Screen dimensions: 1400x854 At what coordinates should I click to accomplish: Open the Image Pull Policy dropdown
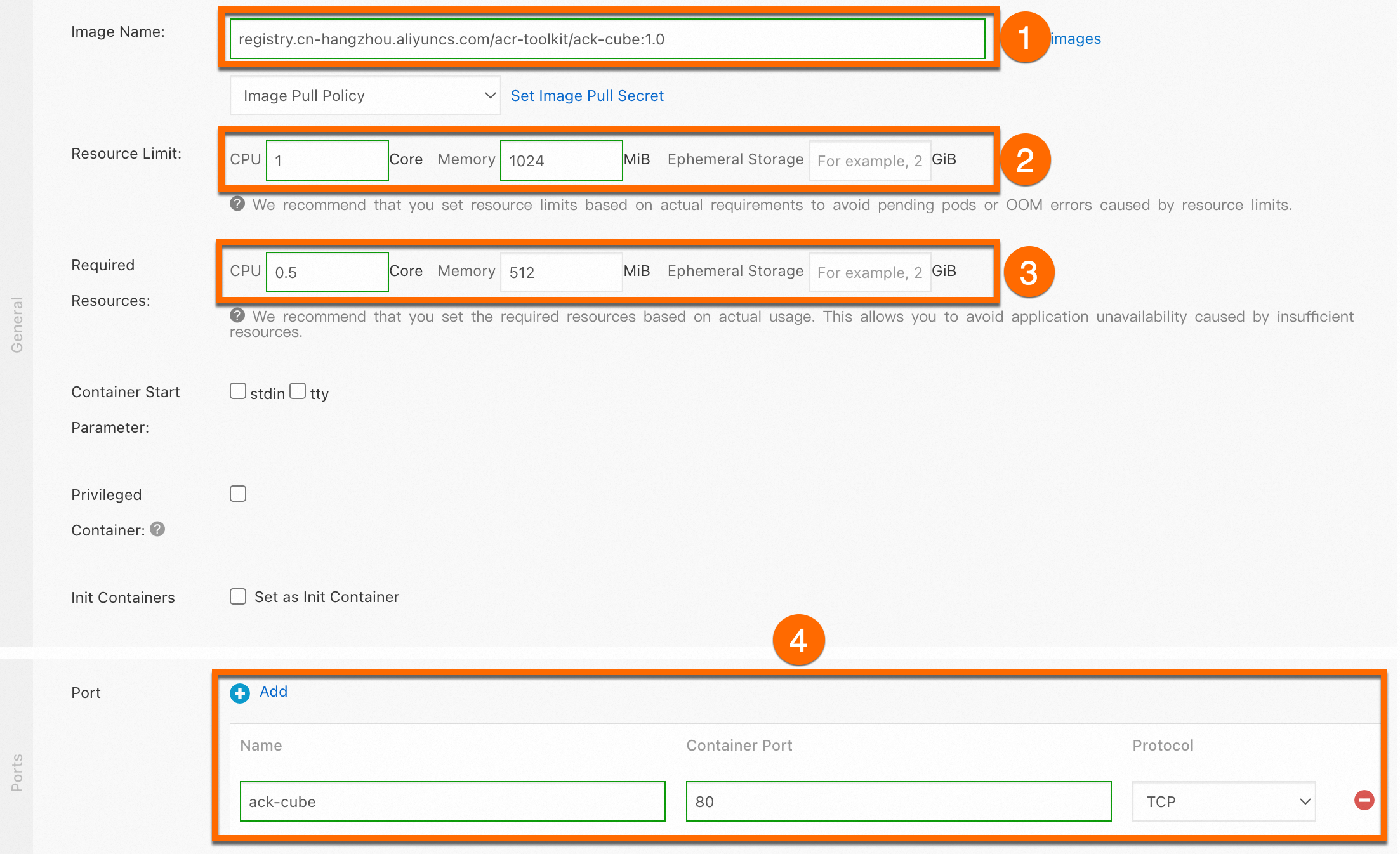tap(365, 96)
